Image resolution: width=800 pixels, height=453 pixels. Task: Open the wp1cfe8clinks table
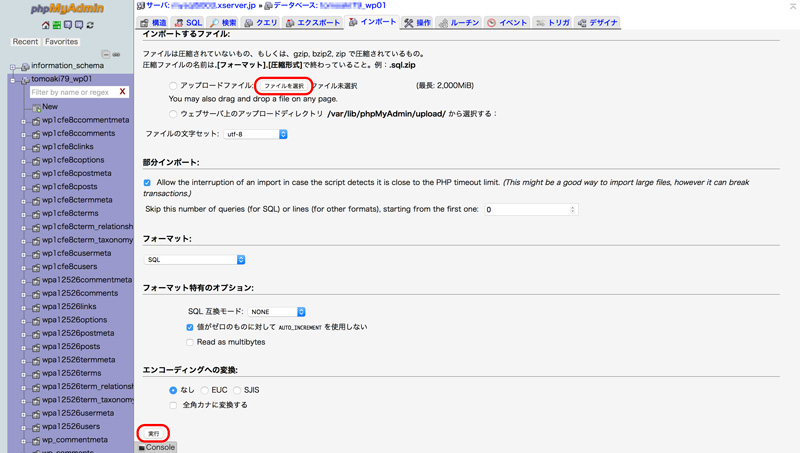click(68, 146)
